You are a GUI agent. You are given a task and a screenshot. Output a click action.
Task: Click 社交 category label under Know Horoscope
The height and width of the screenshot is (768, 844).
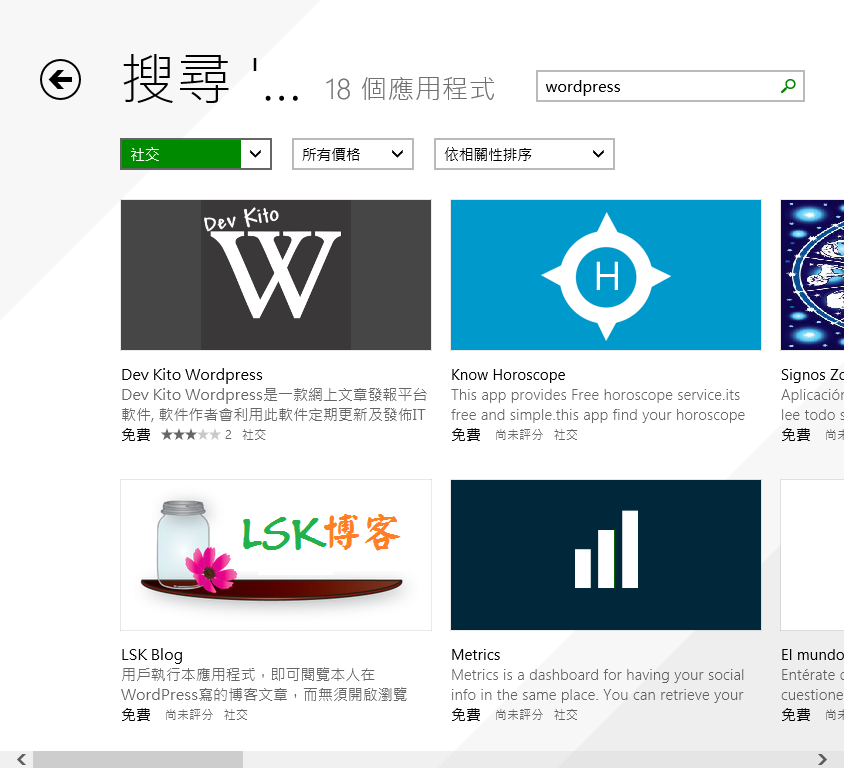coord(566,435)
